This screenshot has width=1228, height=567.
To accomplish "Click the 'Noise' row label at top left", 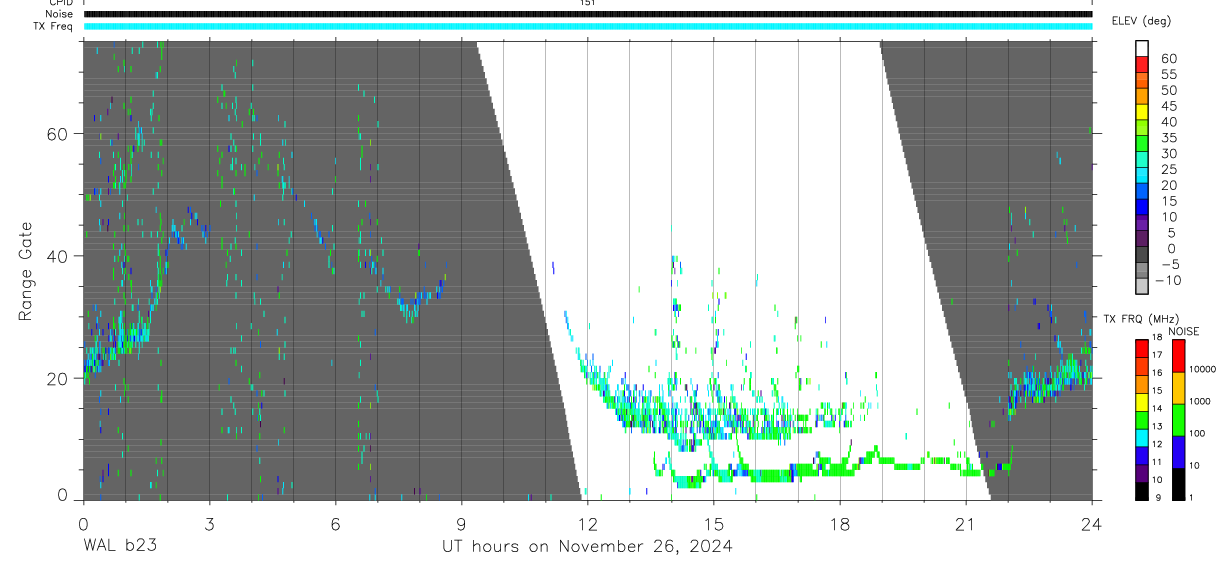I will (x=61, y=14).
